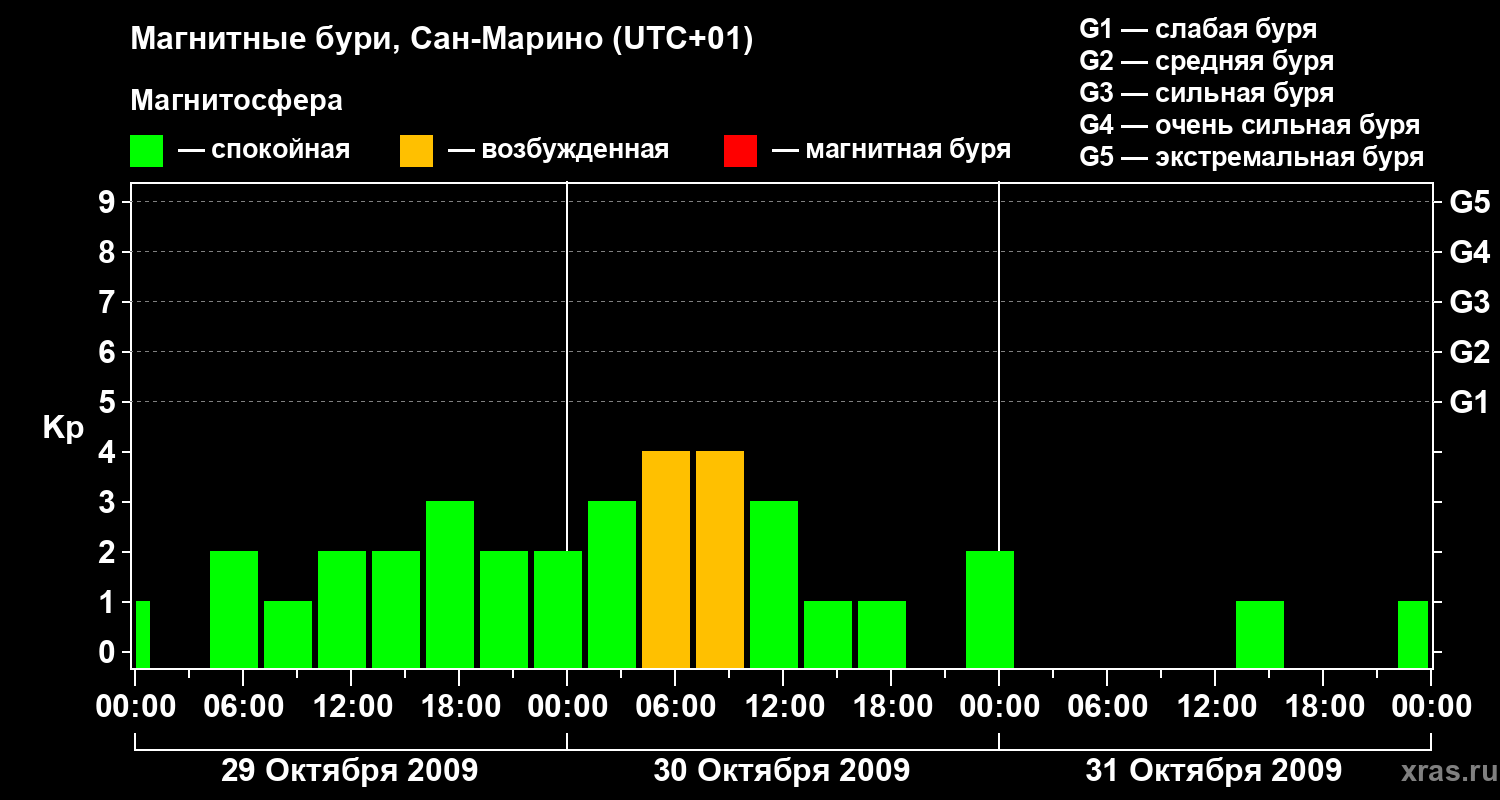
Task: Select legend line 'G1 — слабая буря'
Action: point(1198,29)
